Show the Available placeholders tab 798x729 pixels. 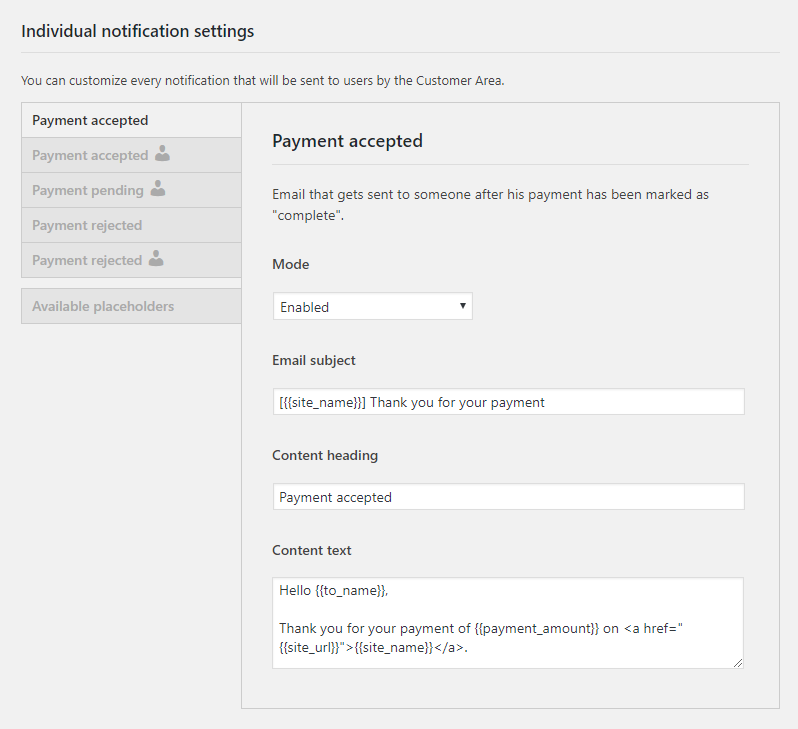click(131, 306)
